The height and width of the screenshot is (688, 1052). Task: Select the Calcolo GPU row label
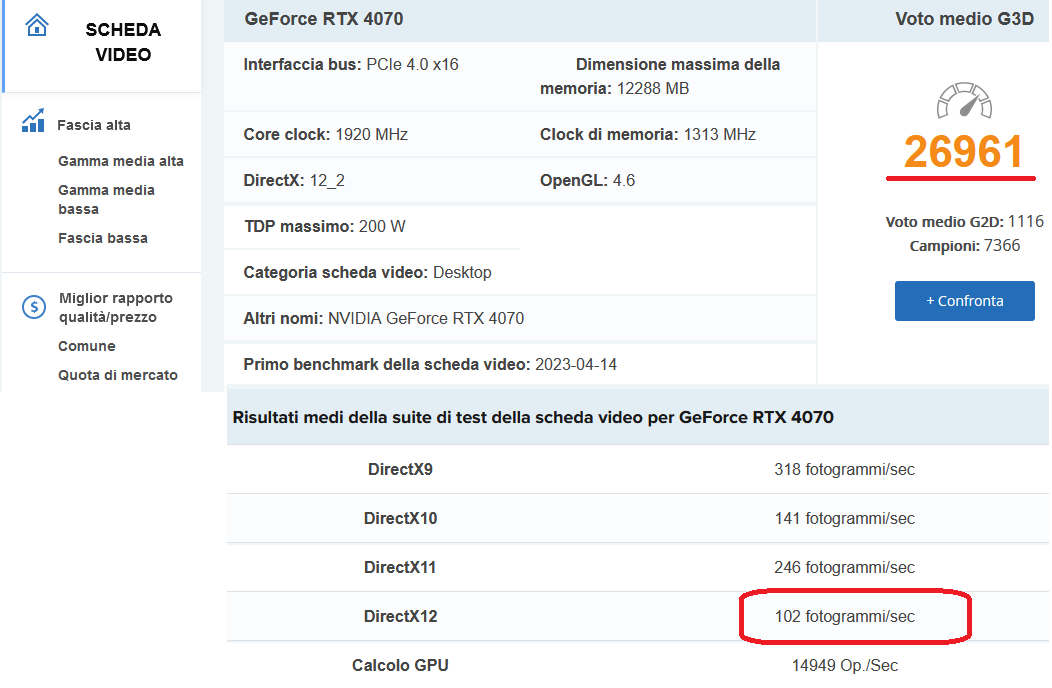400,665
